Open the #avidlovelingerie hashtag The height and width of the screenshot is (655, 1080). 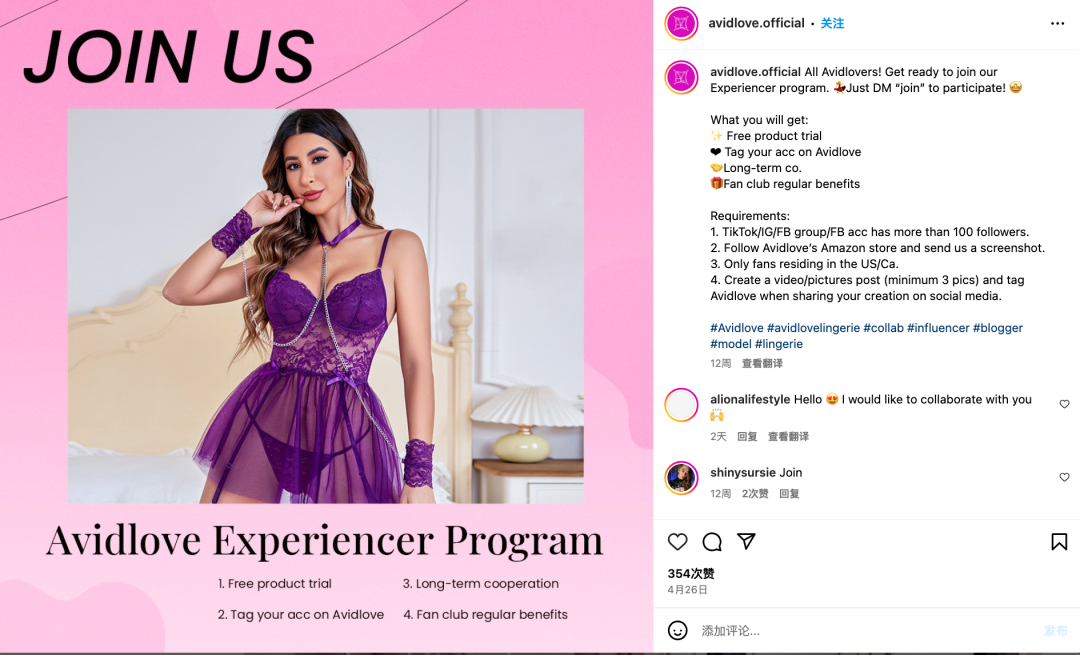click(x=813, y=328)
